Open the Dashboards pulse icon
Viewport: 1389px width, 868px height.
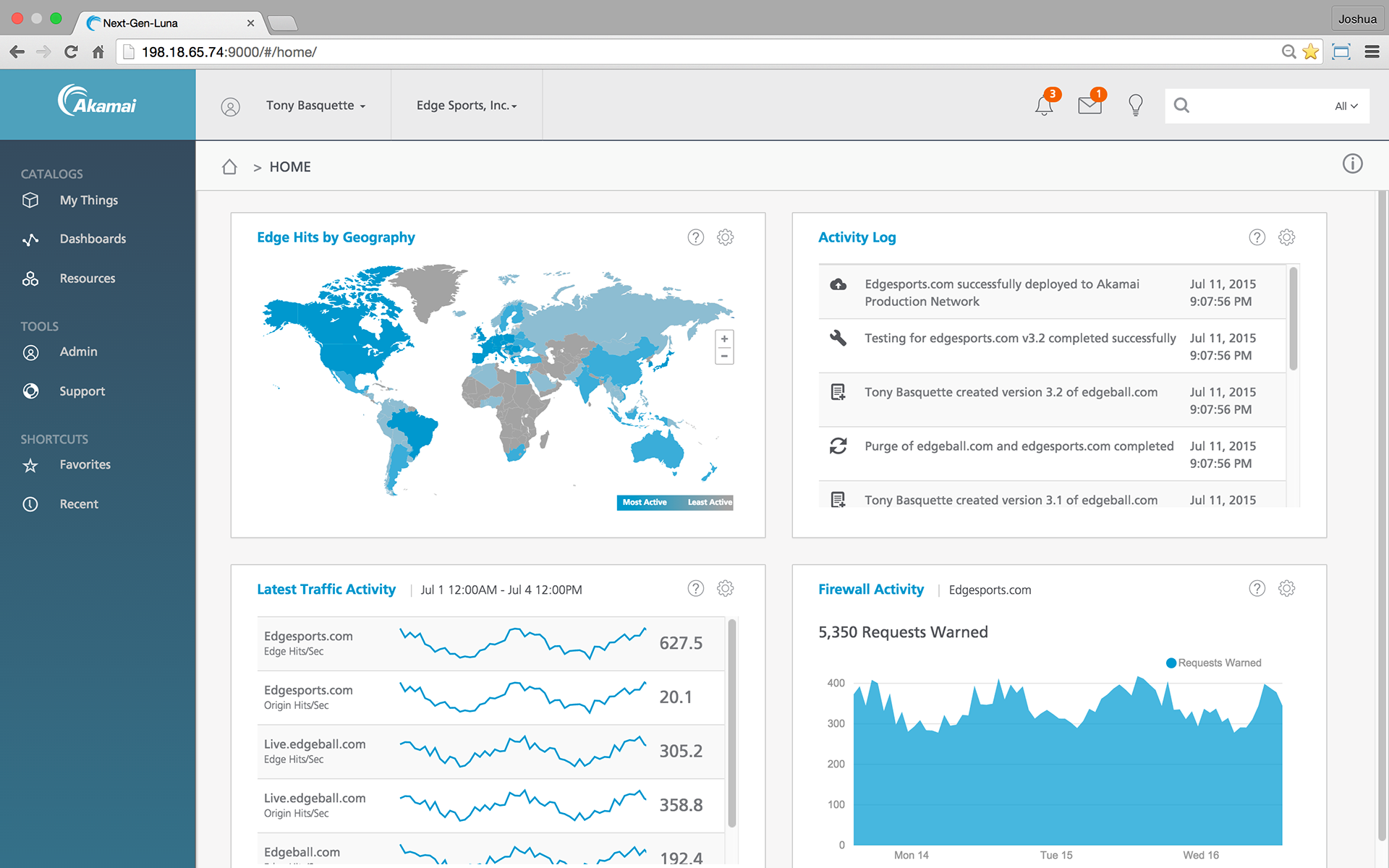pyautogui.click(x=30, y=239)
